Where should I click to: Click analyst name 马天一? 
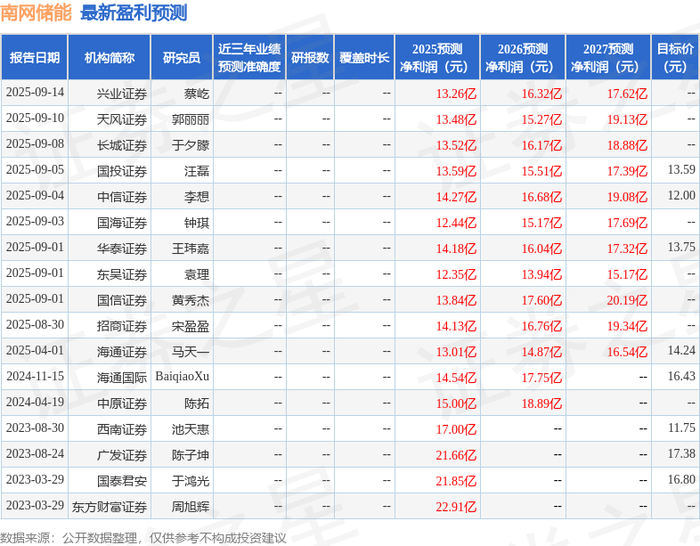(190, 352)
